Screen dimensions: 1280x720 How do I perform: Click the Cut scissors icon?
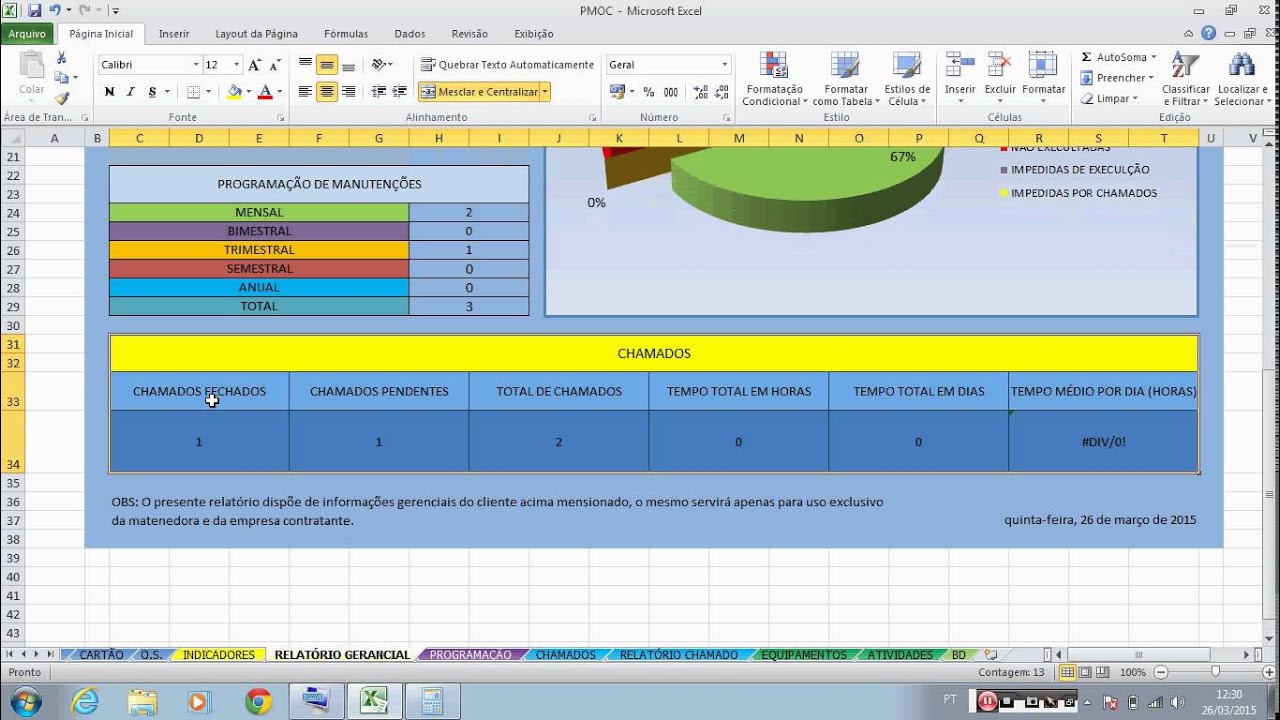coord(62,58)
